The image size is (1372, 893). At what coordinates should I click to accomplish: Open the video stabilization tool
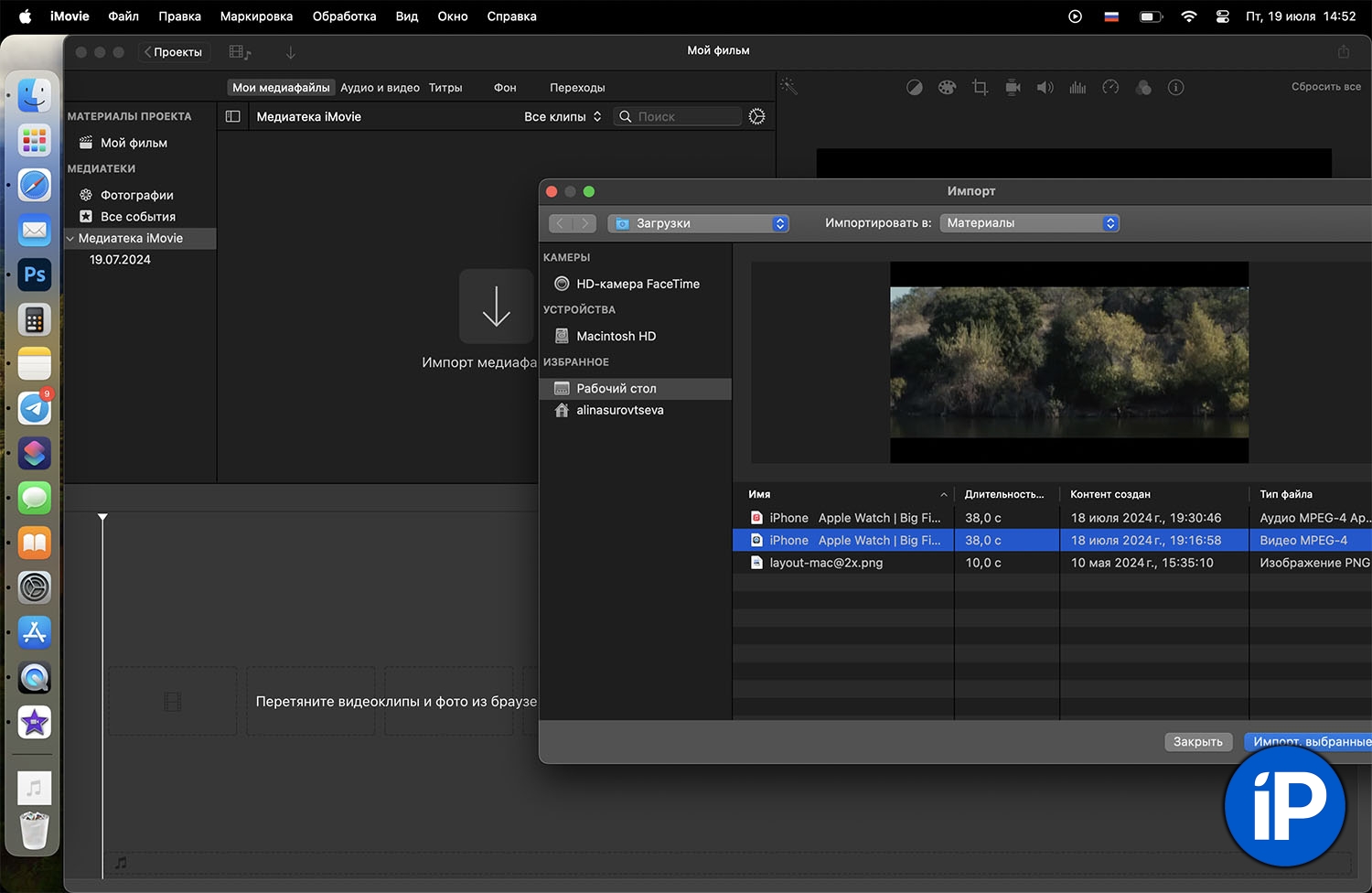coord(1013,88)
